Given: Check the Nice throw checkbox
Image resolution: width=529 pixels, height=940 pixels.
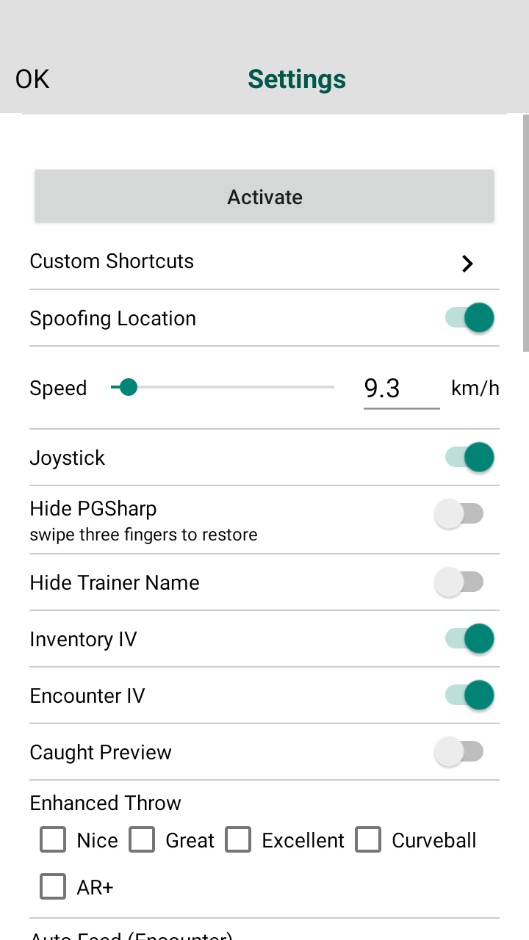Looking at the screenshot, I should (x=53, y=840).
